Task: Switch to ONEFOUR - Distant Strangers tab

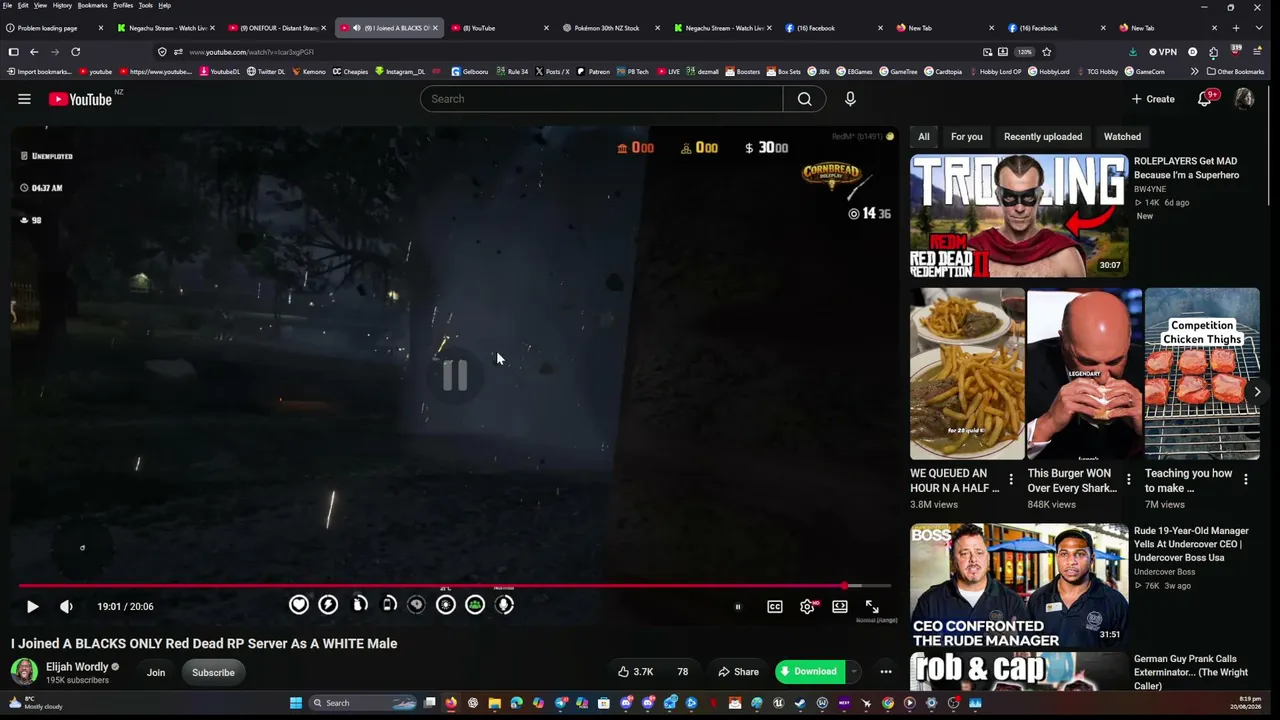Action: pos(277,28)
